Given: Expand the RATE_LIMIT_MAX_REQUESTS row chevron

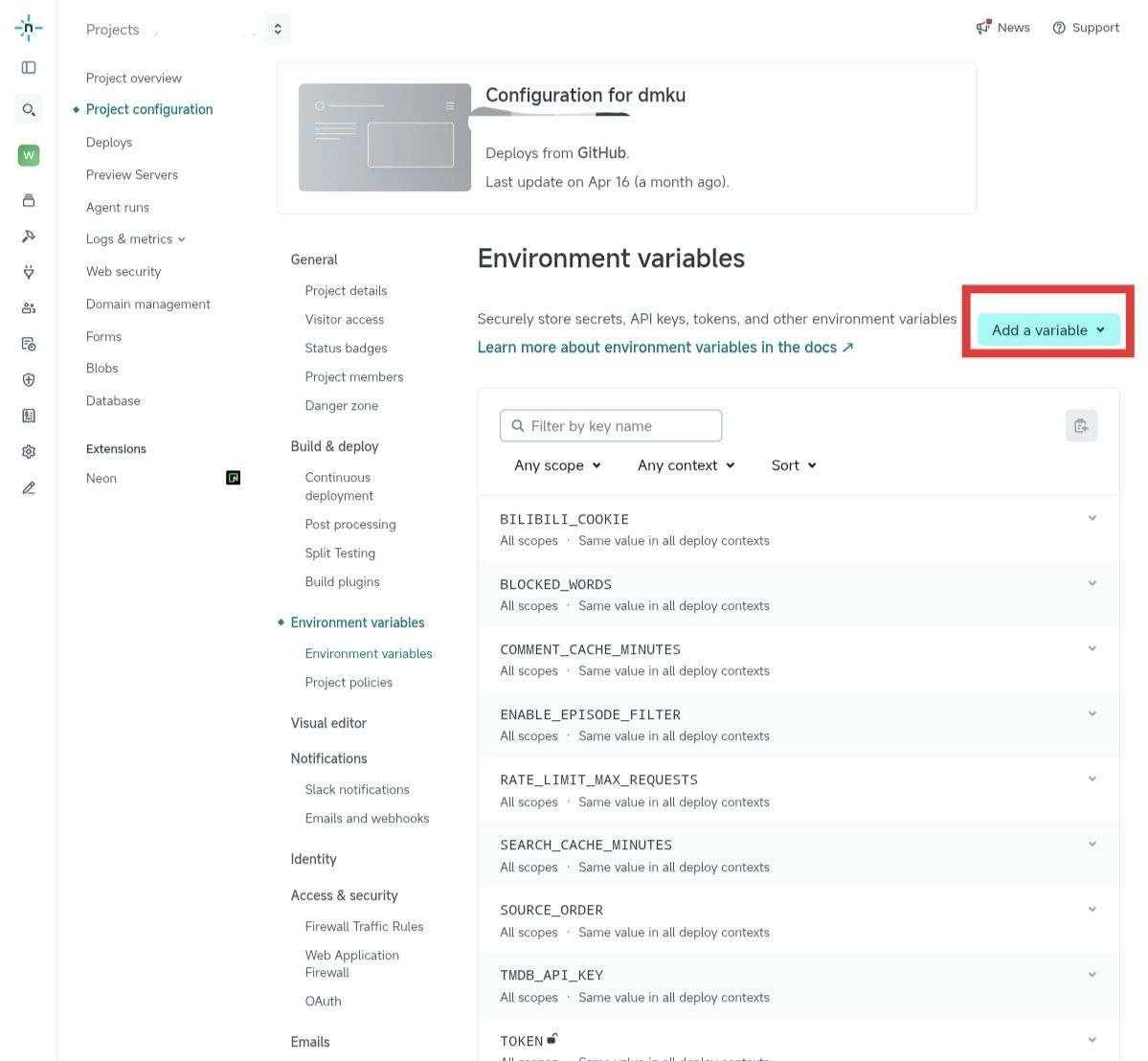Looking at the screenshot, I should (1092, 779).
